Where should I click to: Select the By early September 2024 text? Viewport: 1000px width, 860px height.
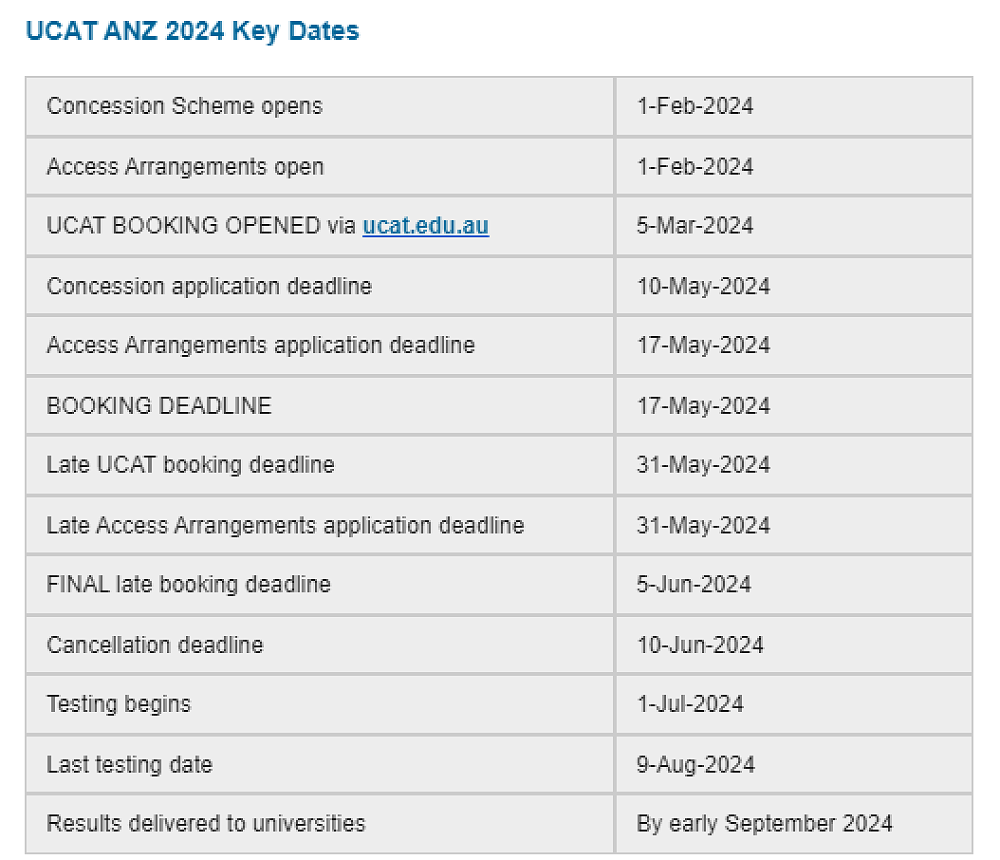[764, 824]
